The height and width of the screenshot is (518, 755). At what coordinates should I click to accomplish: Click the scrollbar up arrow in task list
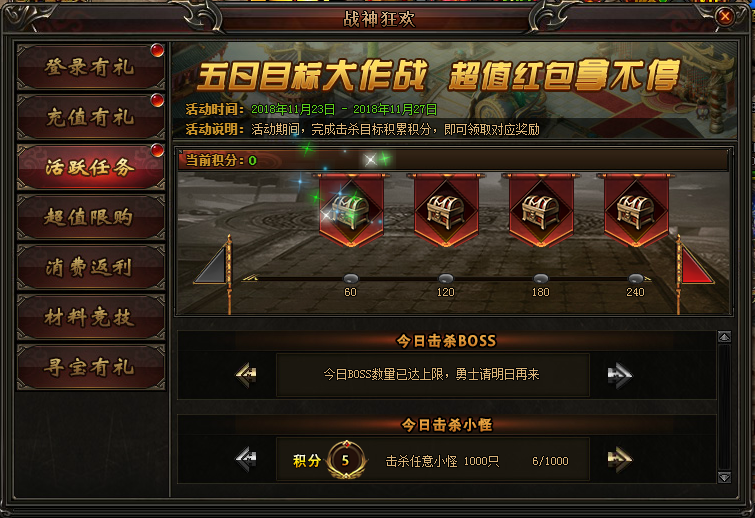tap(724, 337)
